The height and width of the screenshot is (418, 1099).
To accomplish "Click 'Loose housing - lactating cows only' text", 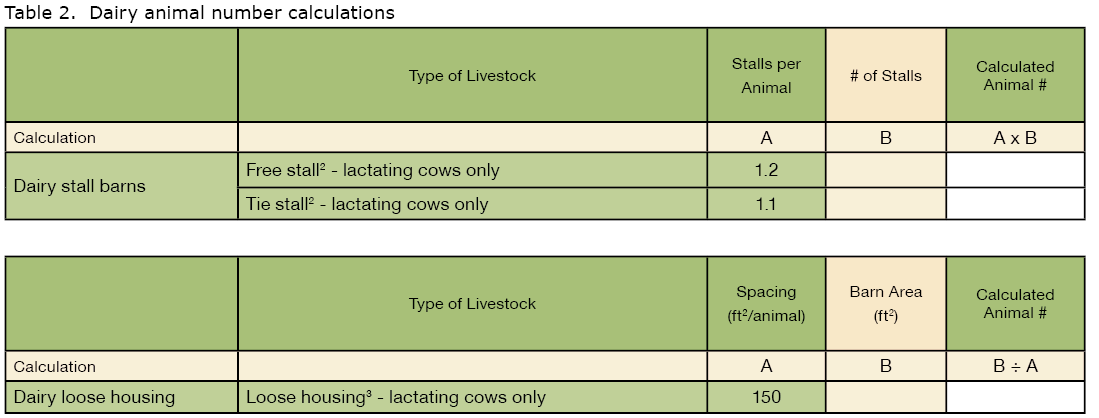I will point(395,397).
